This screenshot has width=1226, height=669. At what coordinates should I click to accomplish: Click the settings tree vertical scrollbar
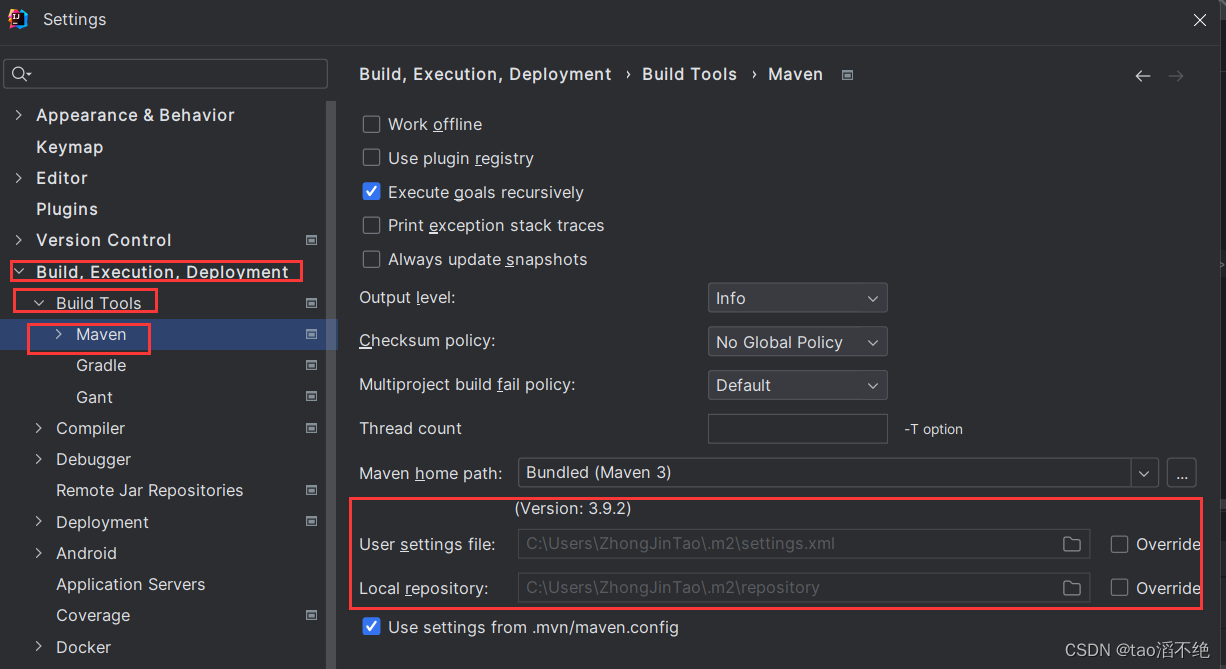pos(331,385)
